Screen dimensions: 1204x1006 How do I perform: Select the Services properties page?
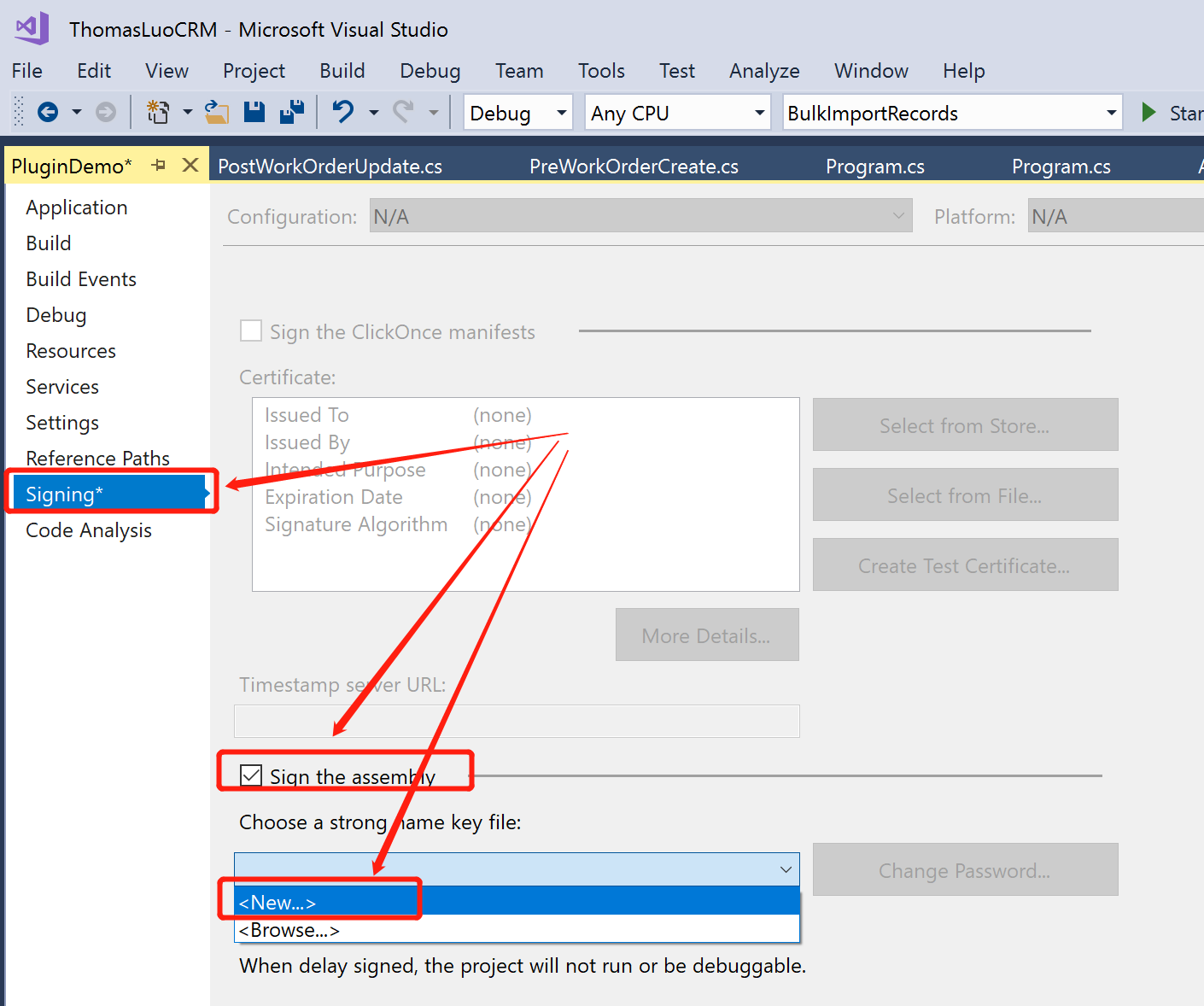point(62,387)
